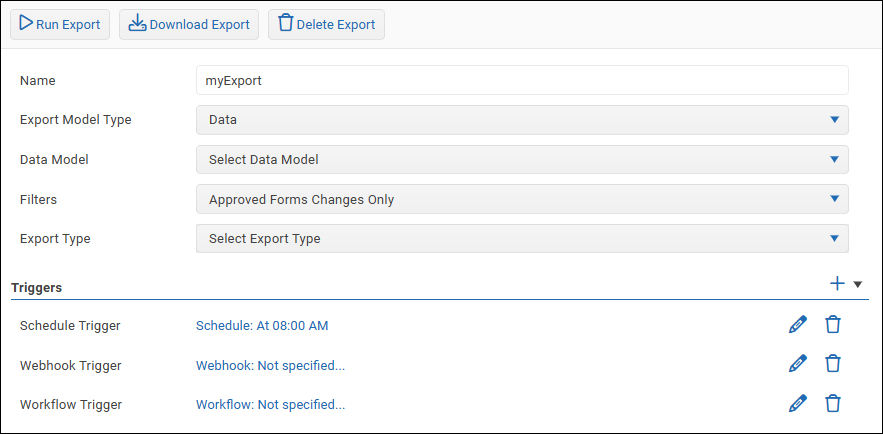Edit the Schedule Trigger with pencil icon

point(797,325)
